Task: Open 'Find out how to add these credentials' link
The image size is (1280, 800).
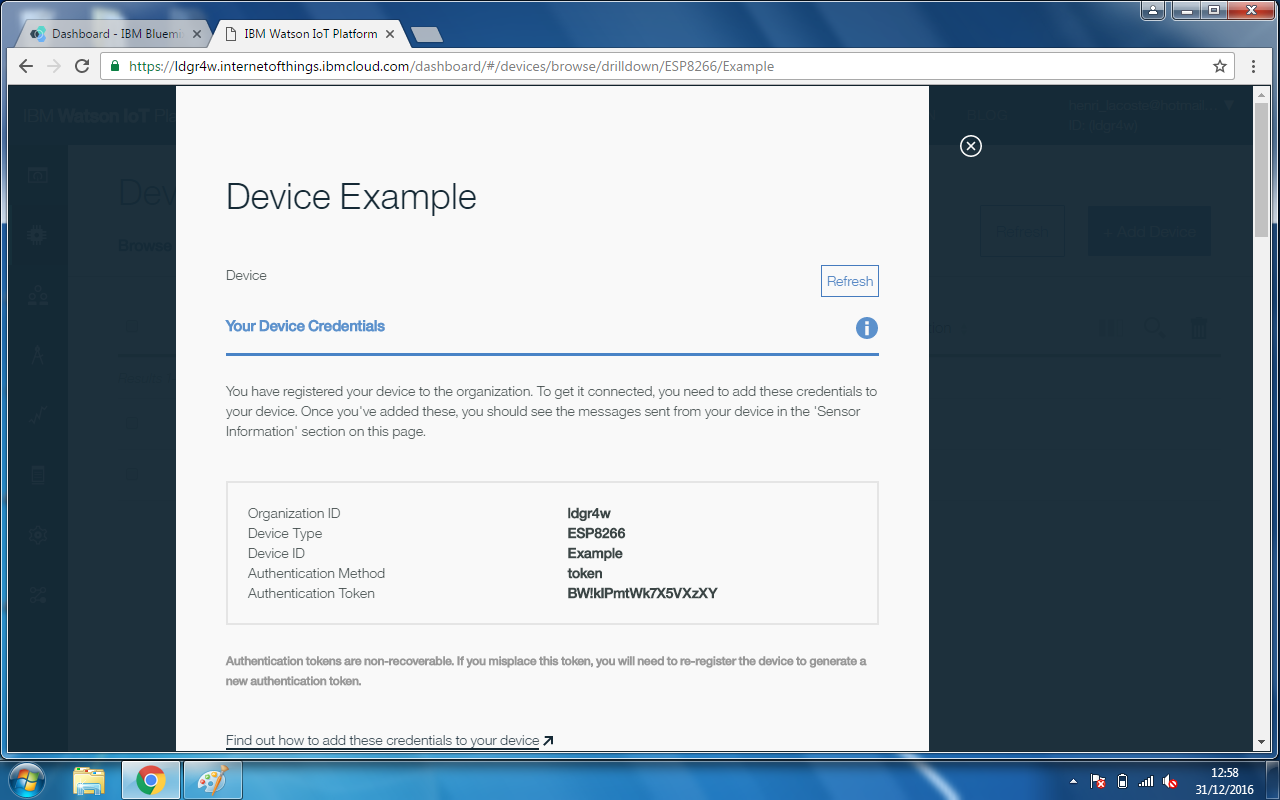Action: [382, 741]
